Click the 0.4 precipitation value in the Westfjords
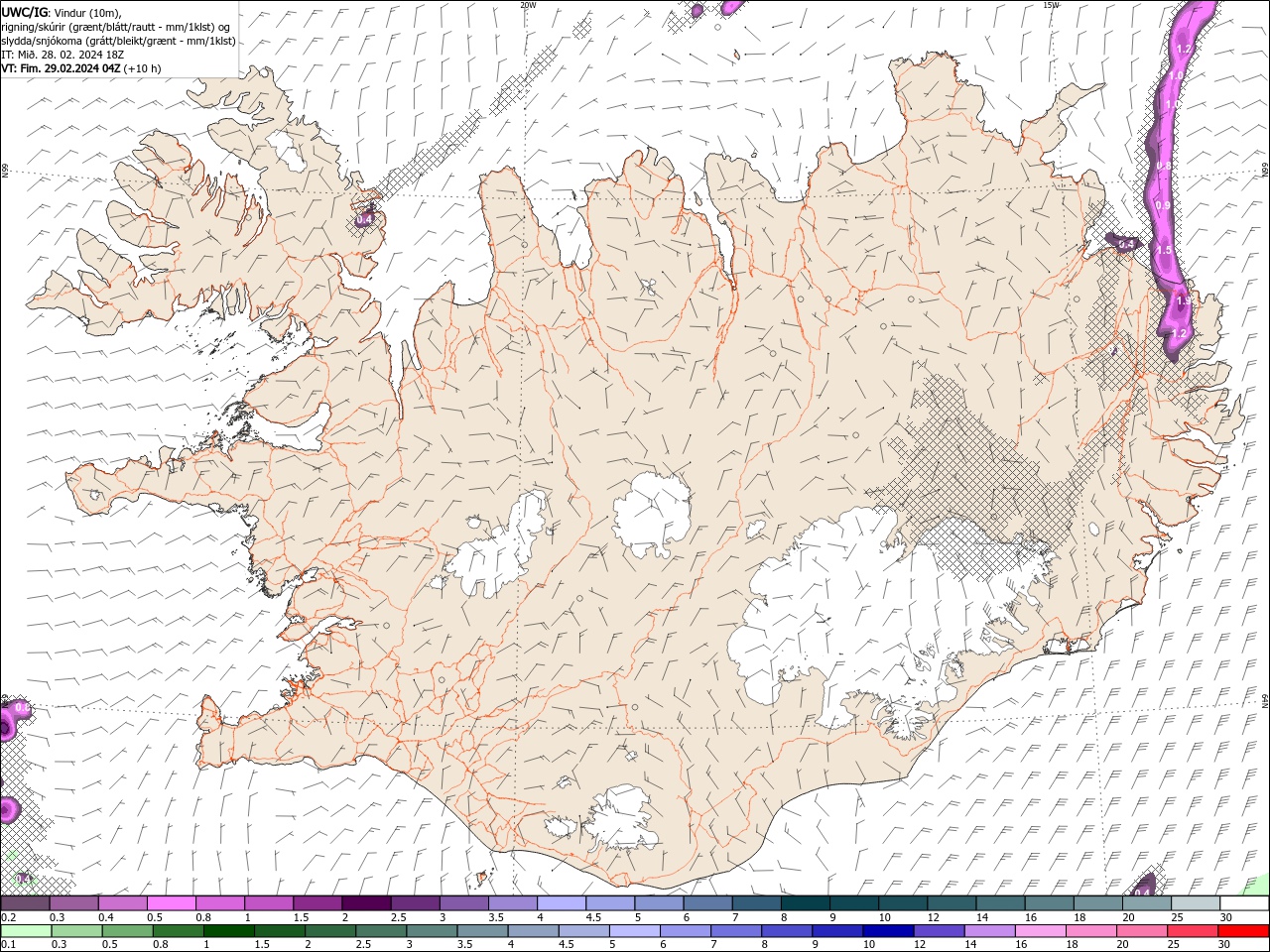Image resolution: width=1270 pixels, height=952 pixels. click(x=364, y=218)
